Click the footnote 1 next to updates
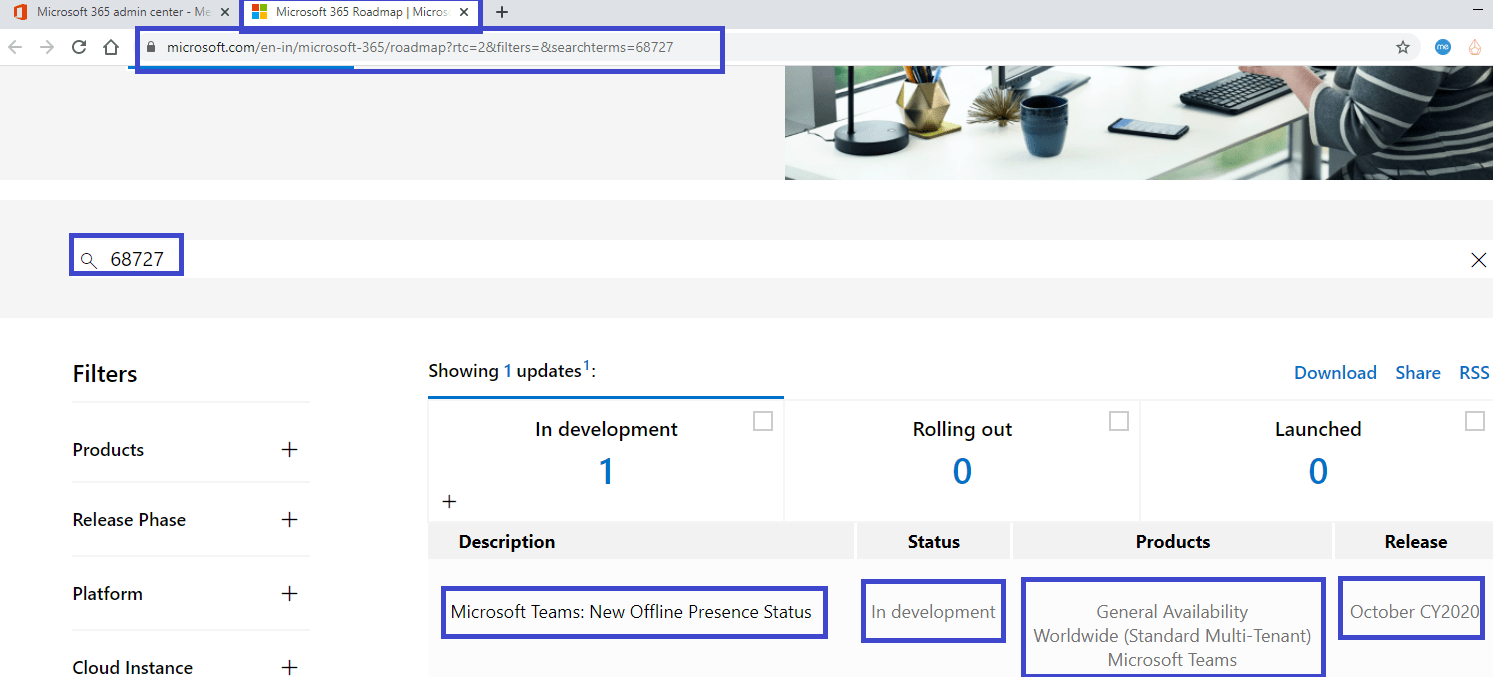The width and height of the screenshot is (1493, 677). [586, 365]
